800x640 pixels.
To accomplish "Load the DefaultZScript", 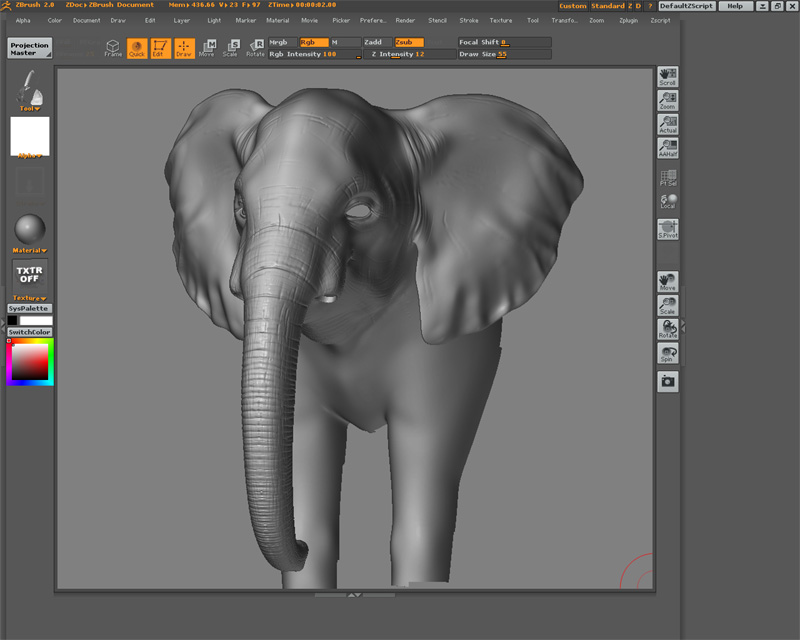I will (687, 6).
